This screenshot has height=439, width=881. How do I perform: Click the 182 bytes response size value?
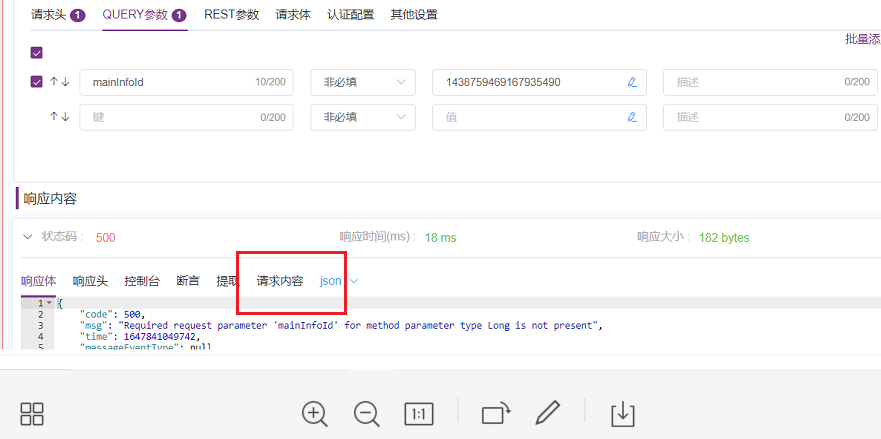(x=724, y=238)
